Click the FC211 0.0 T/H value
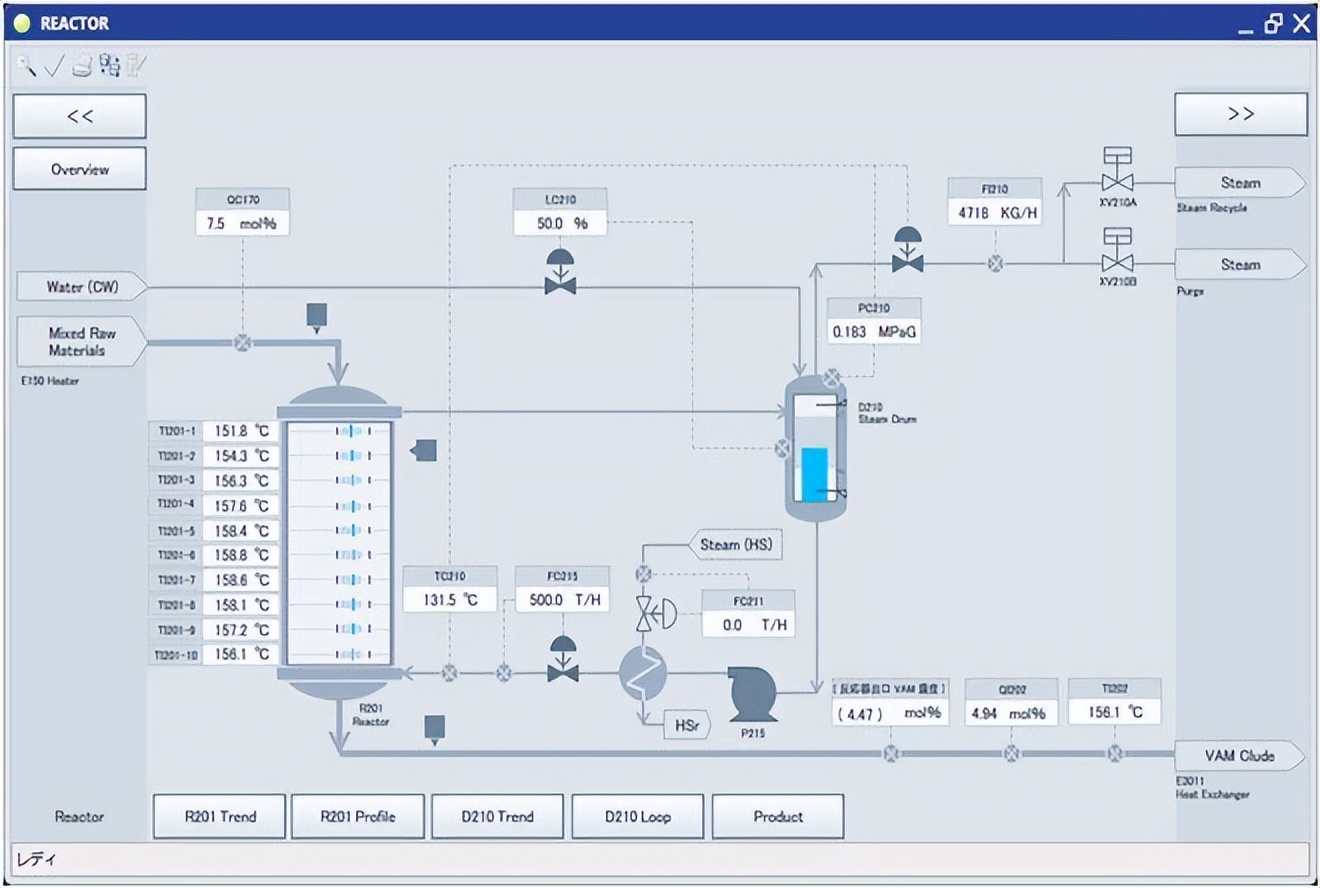The width and height of the screenshot is (1320, 888). click(748, 624)
